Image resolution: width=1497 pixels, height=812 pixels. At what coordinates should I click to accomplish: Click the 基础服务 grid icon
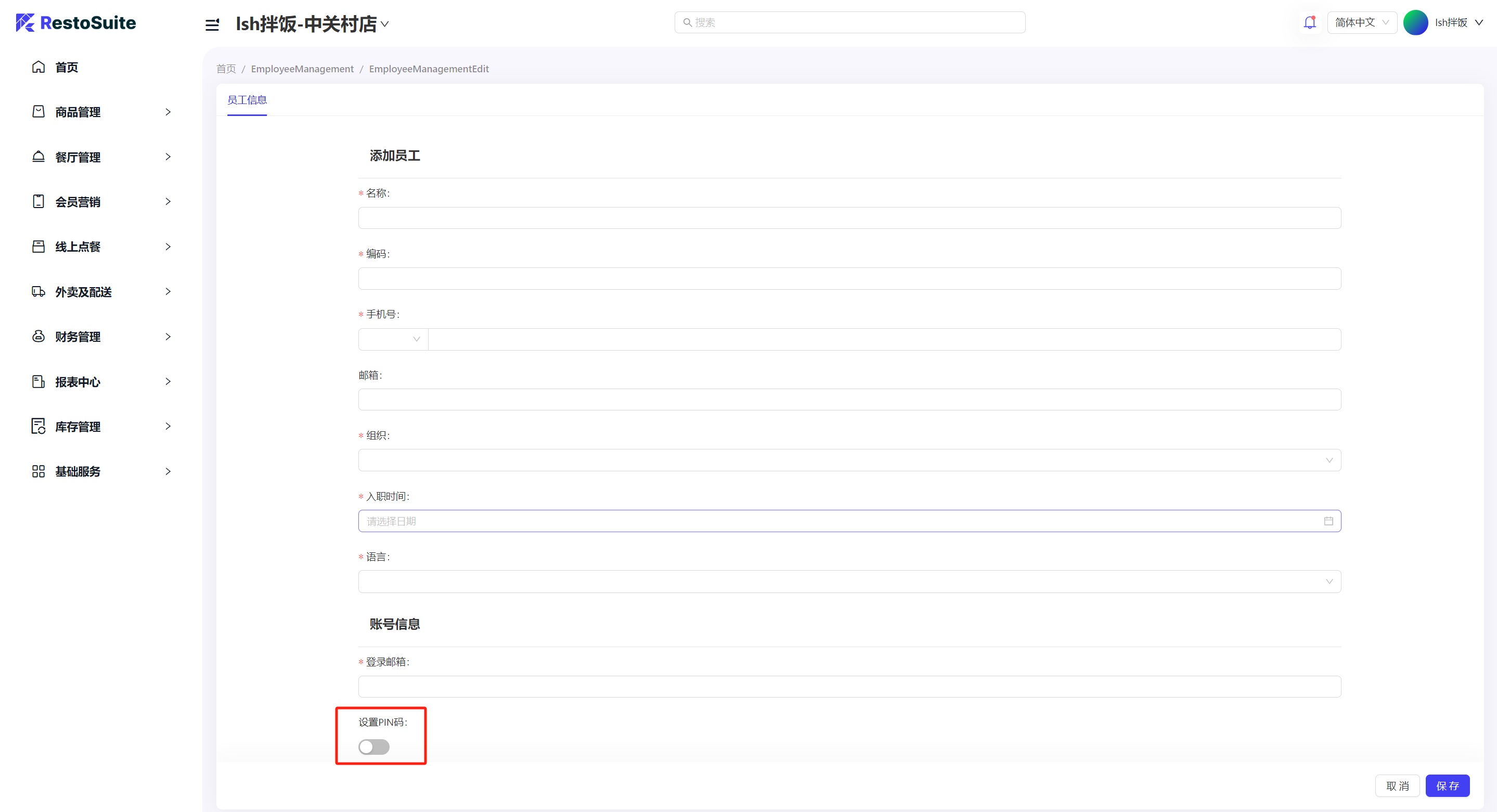(38, 471)
